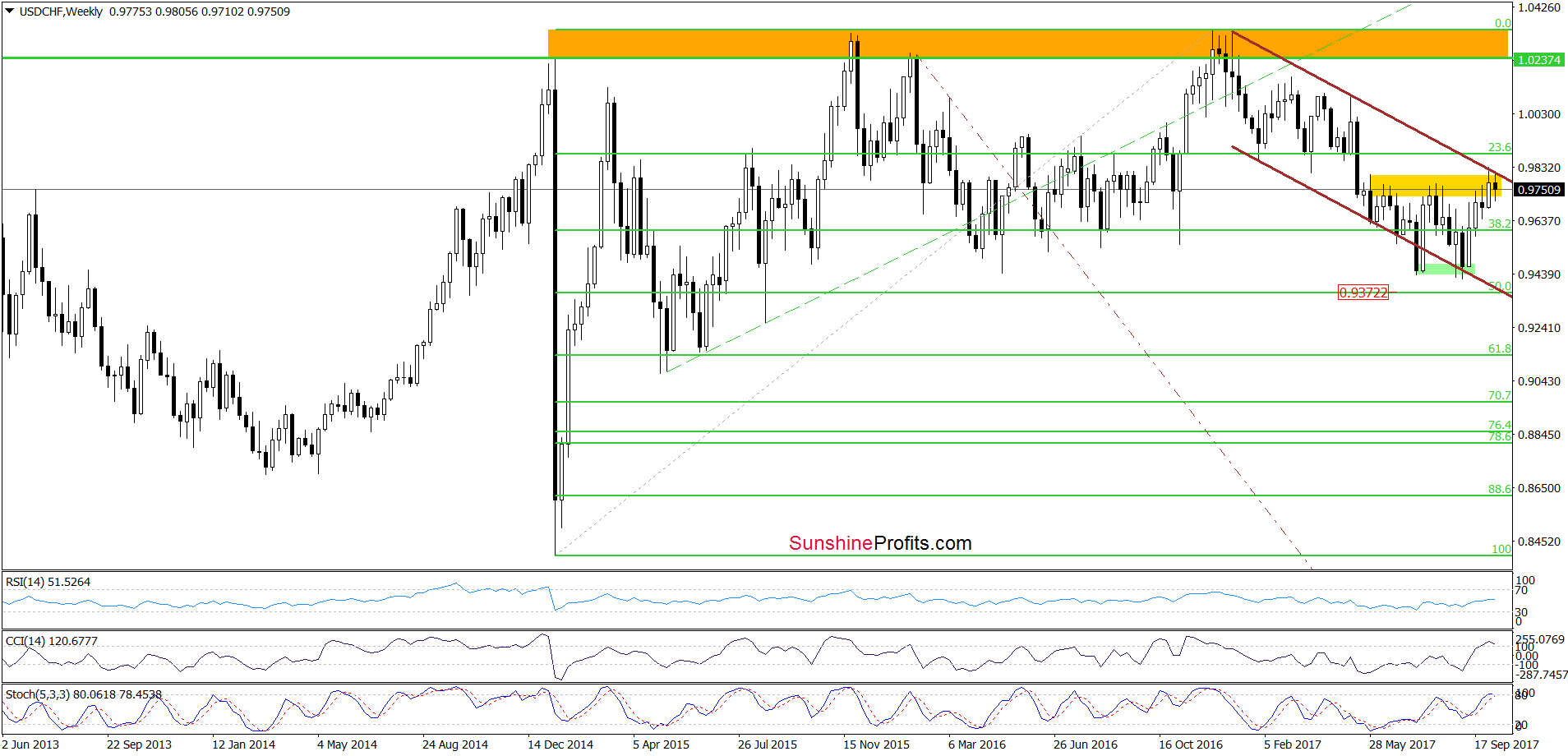1568x756 pixels.
Task: Click the 0.86500 price axis label
Action: coord(1539,488)
